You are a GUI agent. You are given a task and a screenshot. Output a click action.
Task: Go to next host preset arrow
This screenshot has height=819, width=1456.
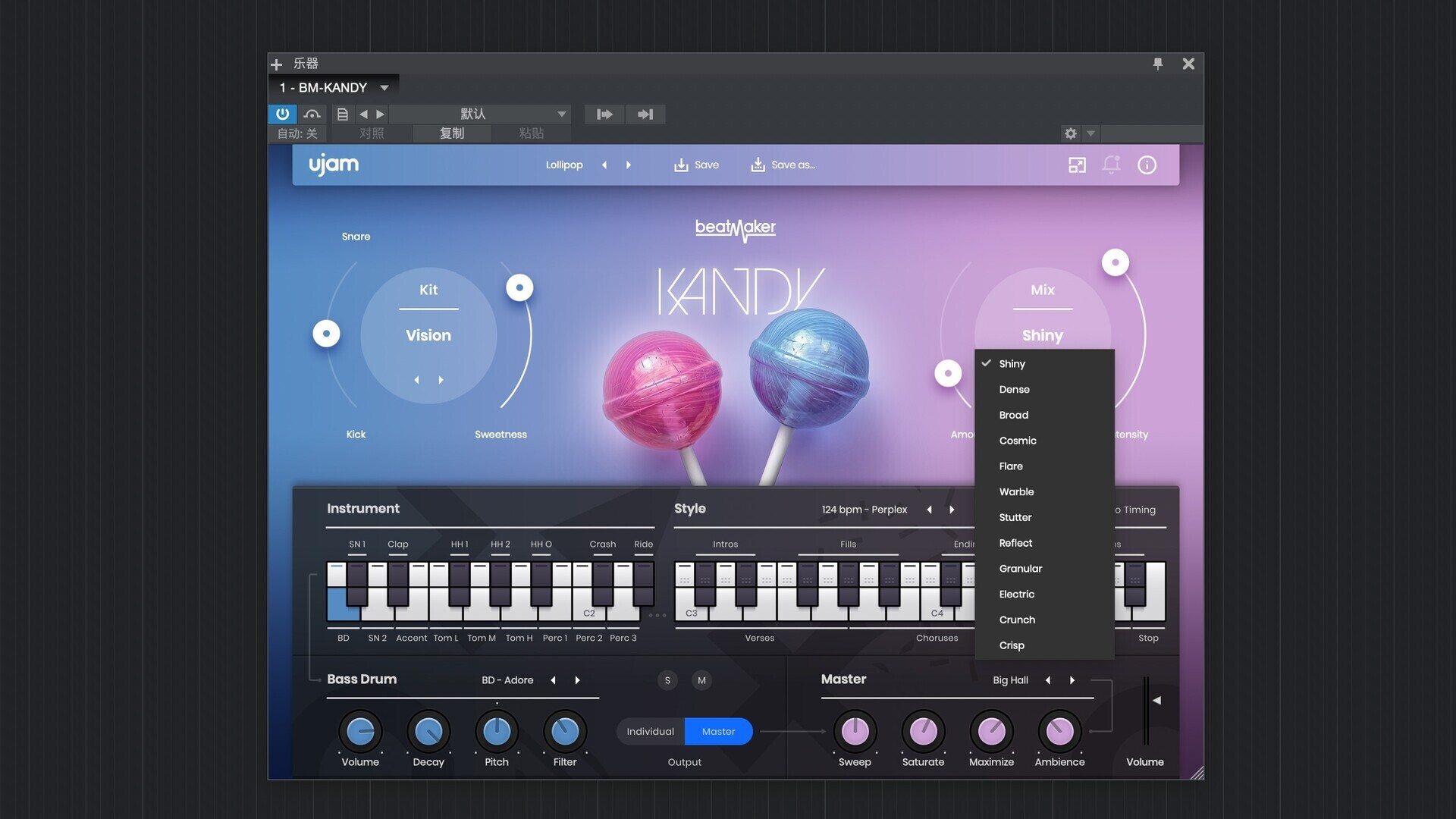[x=380, y=114]
